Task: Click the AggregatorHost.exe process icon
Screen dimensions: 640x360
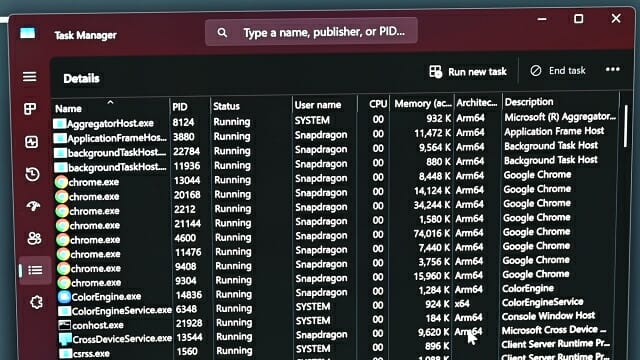Action: [60, 123]
